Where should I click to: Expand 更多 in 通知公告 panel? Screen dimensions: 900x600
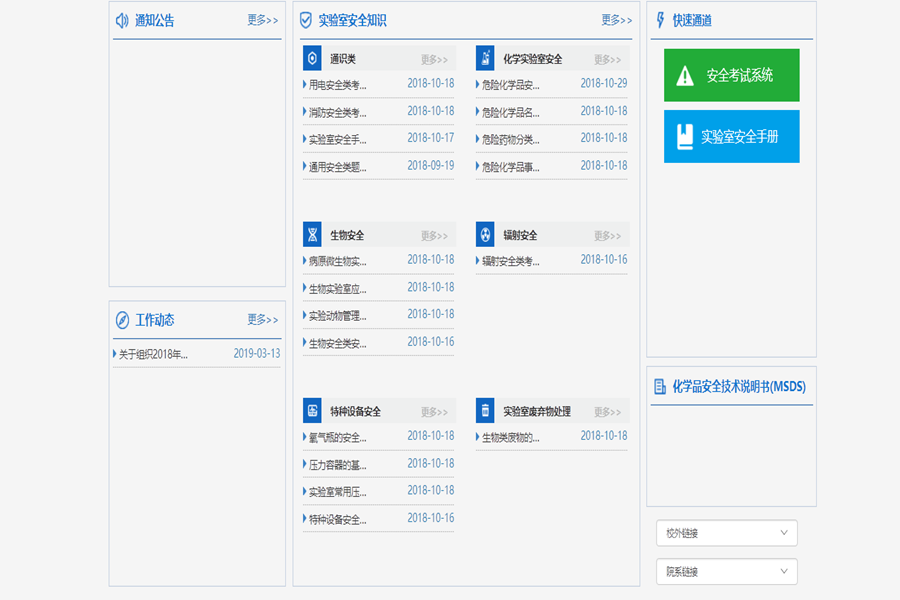point(262,20)
